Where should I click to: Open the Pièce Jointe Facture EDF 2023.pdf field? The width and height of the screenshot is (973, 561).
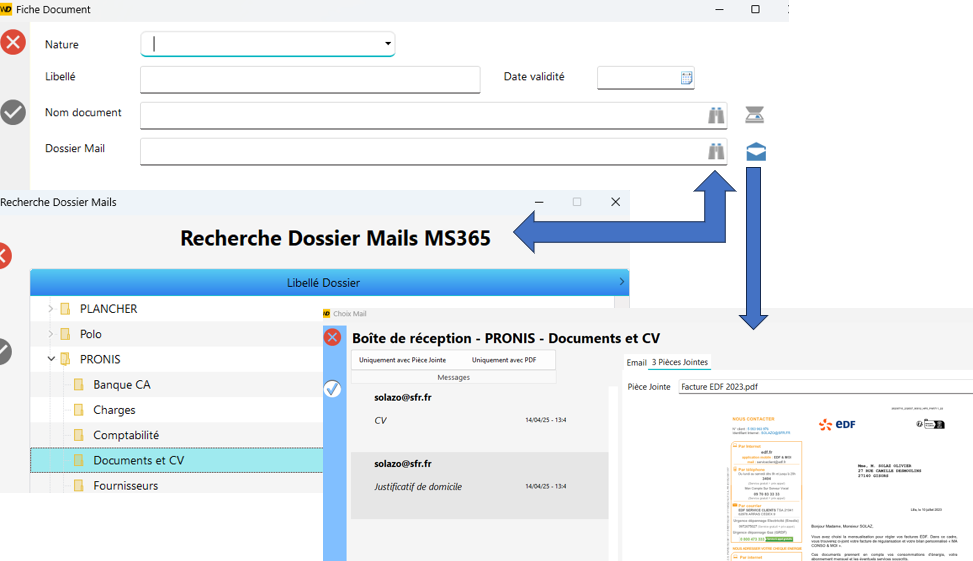coord(825,387)
